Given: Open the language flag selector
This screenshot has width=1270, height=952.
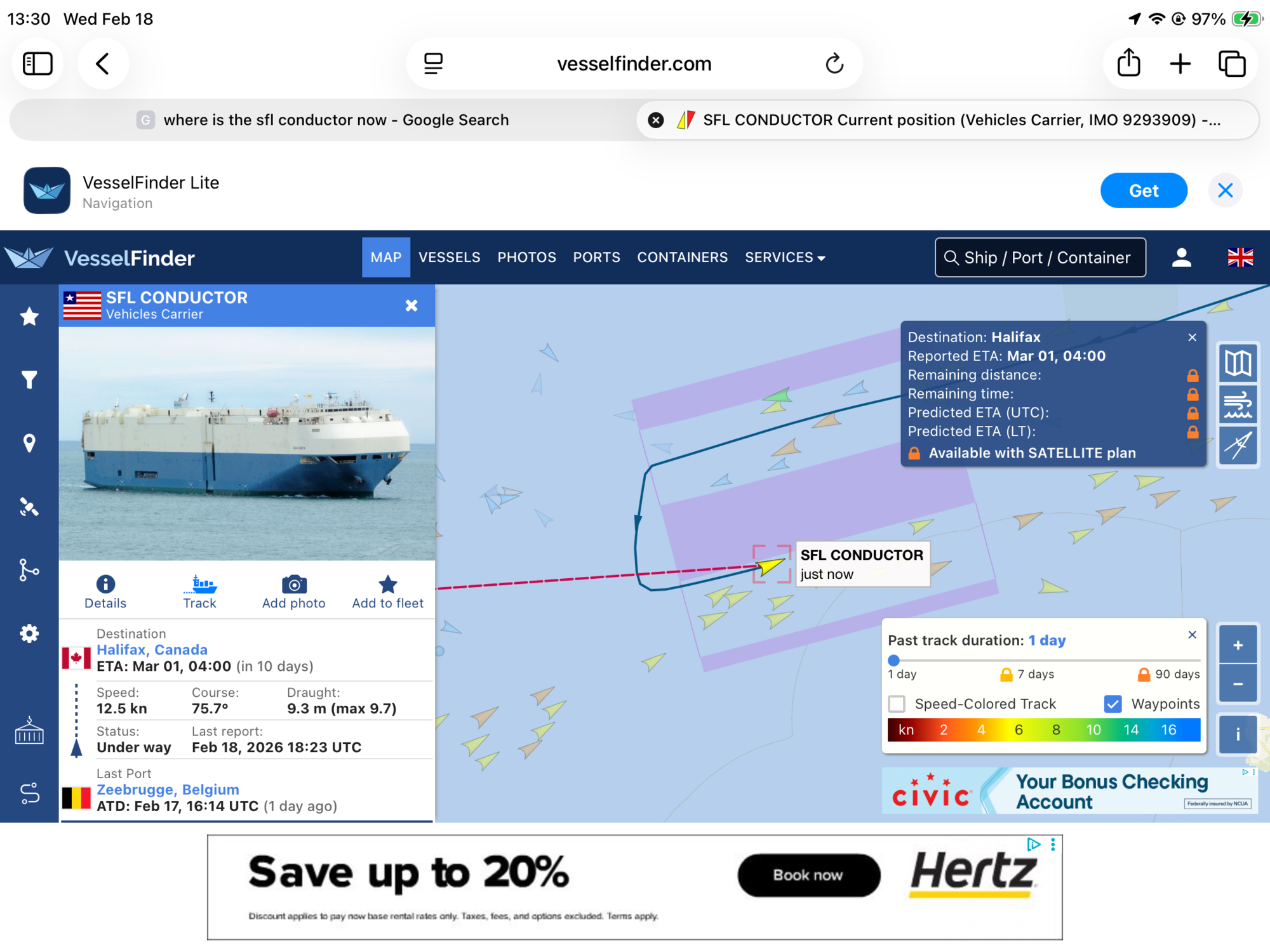Looking at the screenshot, I should pos(1240,258).
